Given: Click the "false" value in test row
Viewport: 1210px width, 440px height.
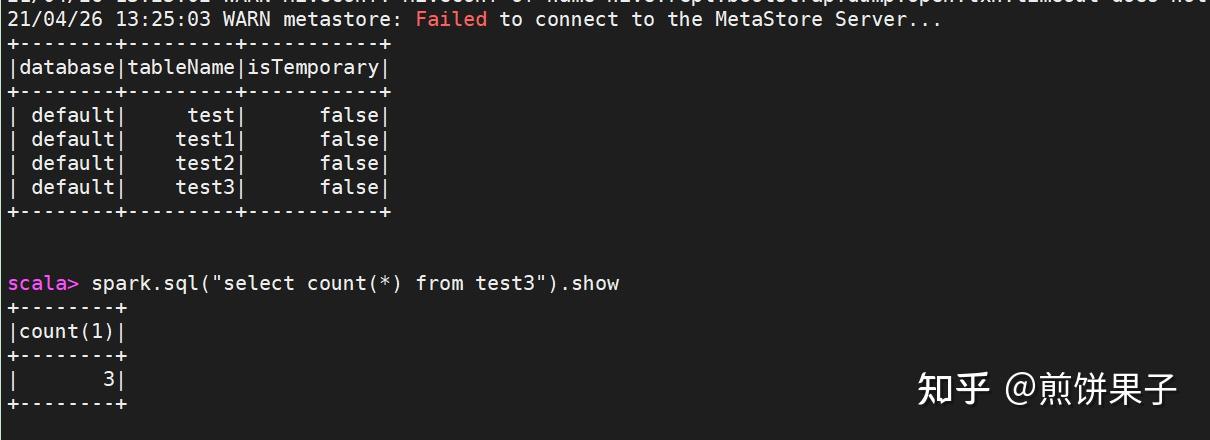Looking at the screenshot, I should point(350,115).
